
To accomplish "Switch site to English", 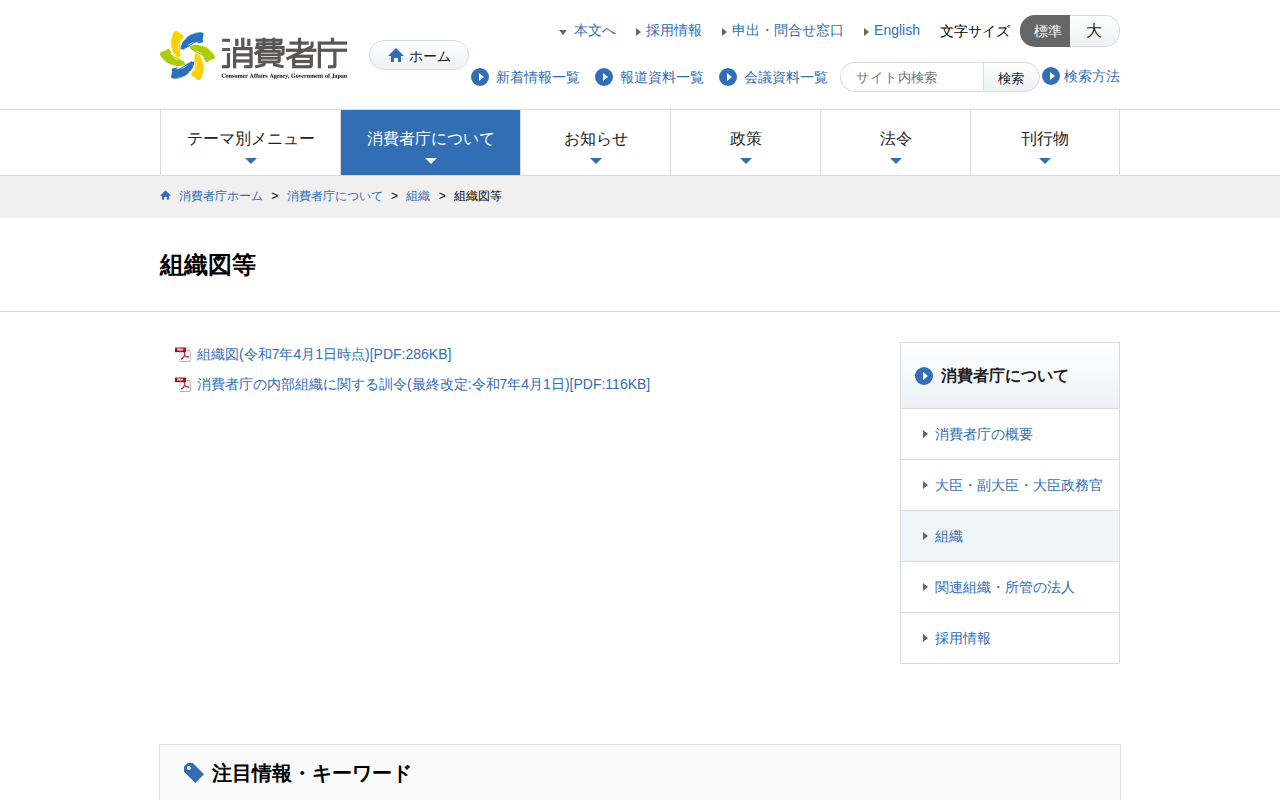I will [897, 31].
